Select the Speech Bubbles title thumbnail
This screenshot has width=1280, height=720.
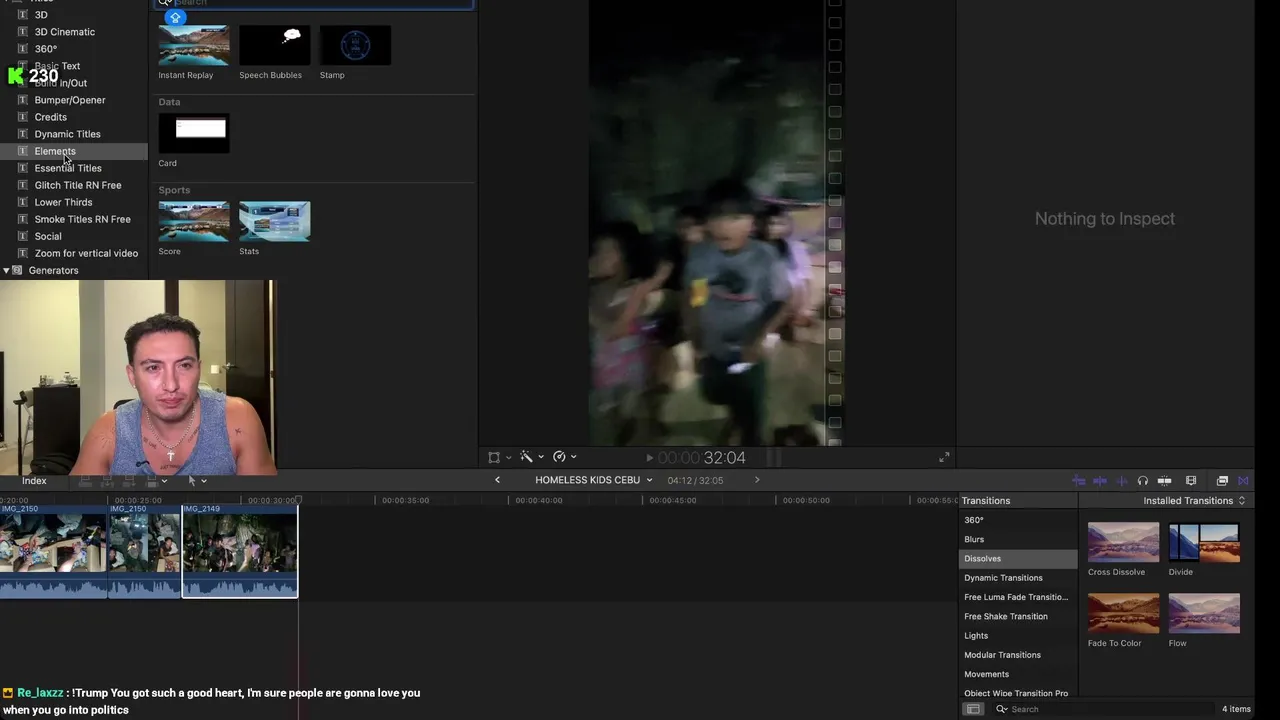pos(275,46)
